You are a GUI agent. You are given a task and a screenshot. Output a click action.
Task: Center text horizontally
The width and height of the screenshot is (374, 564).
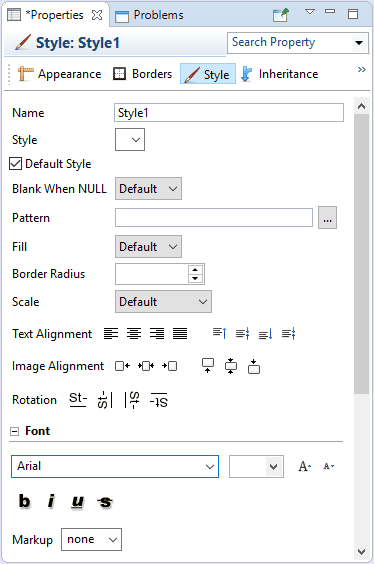pos(134,334)
